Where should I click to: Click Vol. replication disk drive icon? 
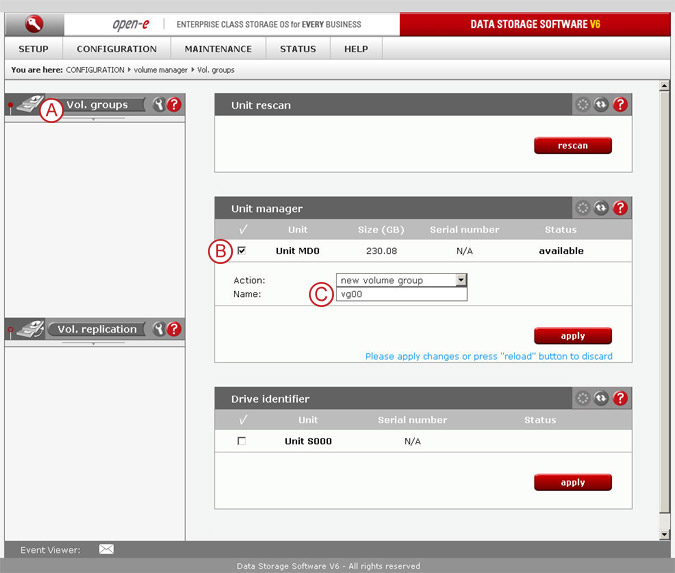31,329
